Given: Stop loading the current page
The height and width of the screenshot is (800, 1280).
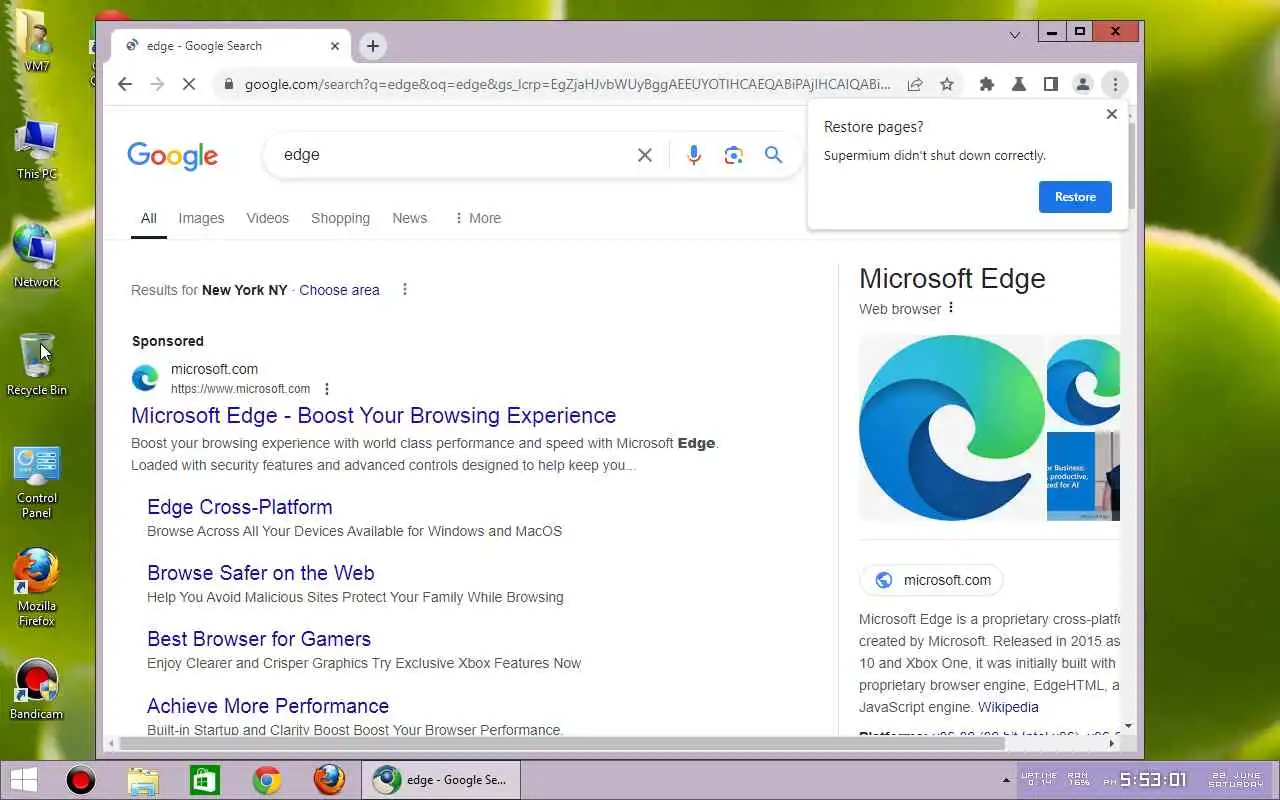Looking at the screenshot, I should (x=189, y=85).
